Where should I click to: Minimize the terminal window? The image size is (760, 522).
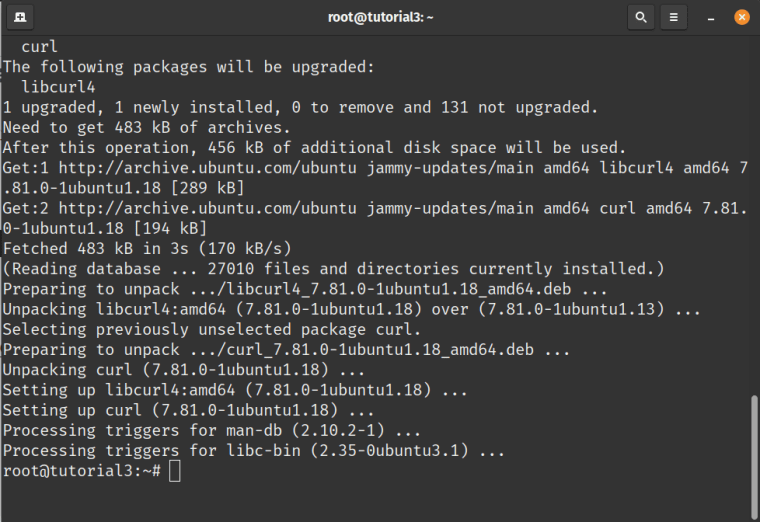point(711,17)
